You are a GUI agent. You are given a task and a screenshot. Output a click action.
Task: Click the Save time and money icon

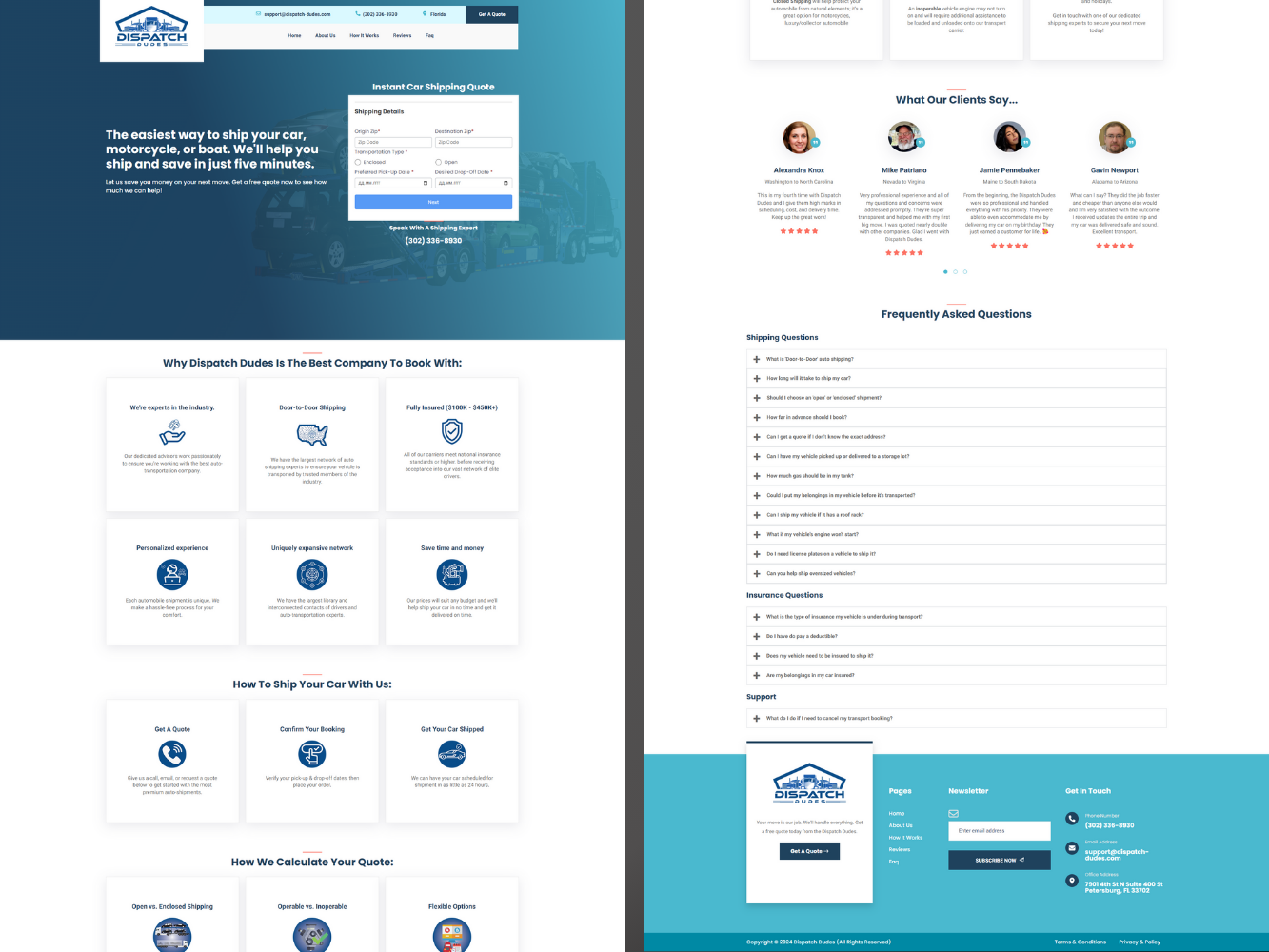click(452, 574)
